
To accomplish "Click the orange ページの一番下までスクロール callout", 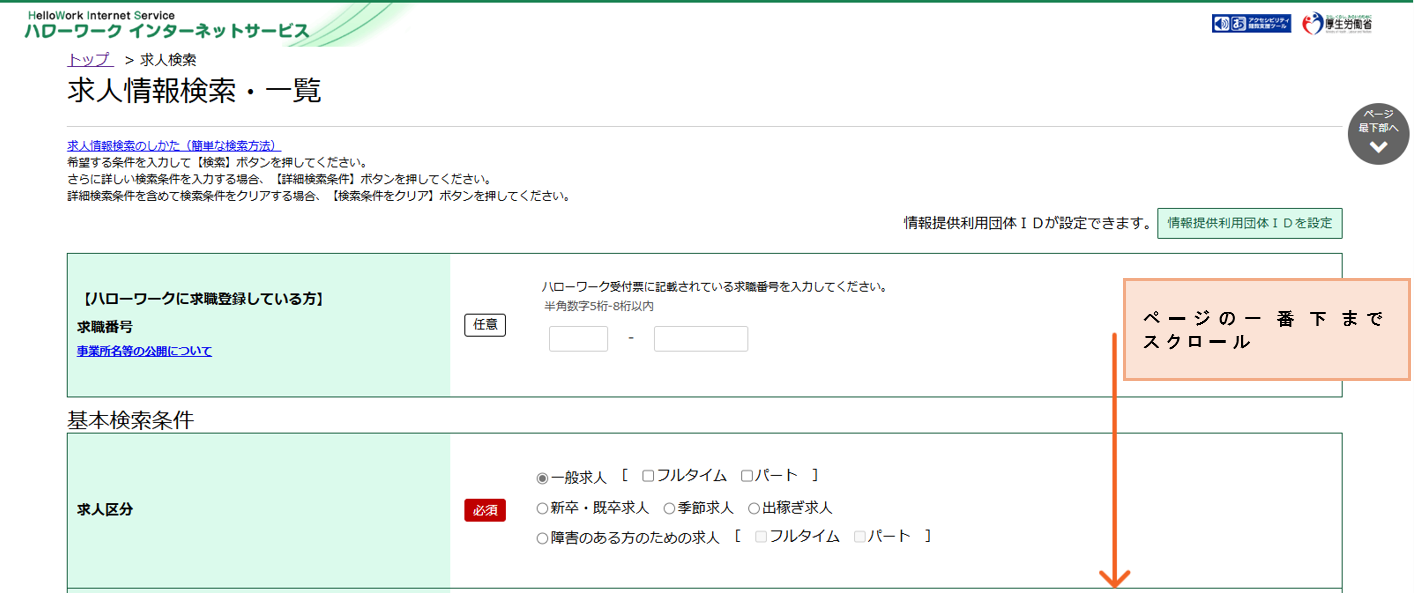I will [1268, 329].
